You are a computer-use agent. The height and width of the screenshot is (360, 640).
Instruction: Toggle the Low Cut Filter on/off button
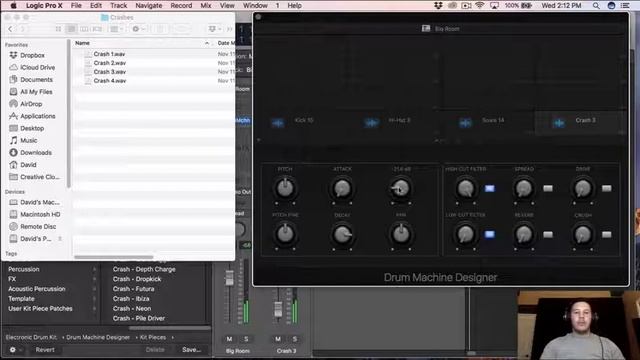[489, 234]
